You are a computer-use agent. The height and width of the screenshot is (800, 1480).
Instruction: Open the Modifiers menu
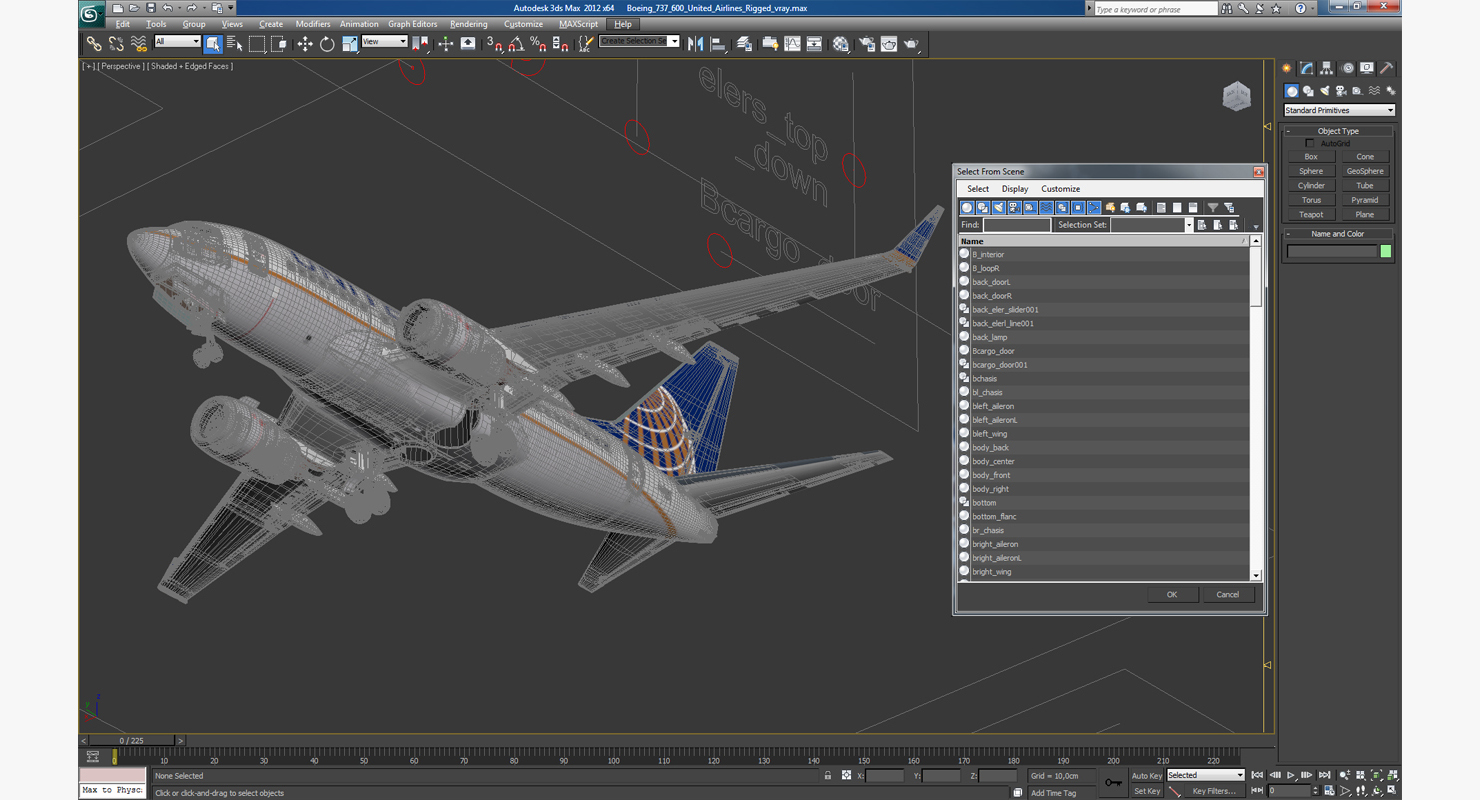tap(313, 24)
